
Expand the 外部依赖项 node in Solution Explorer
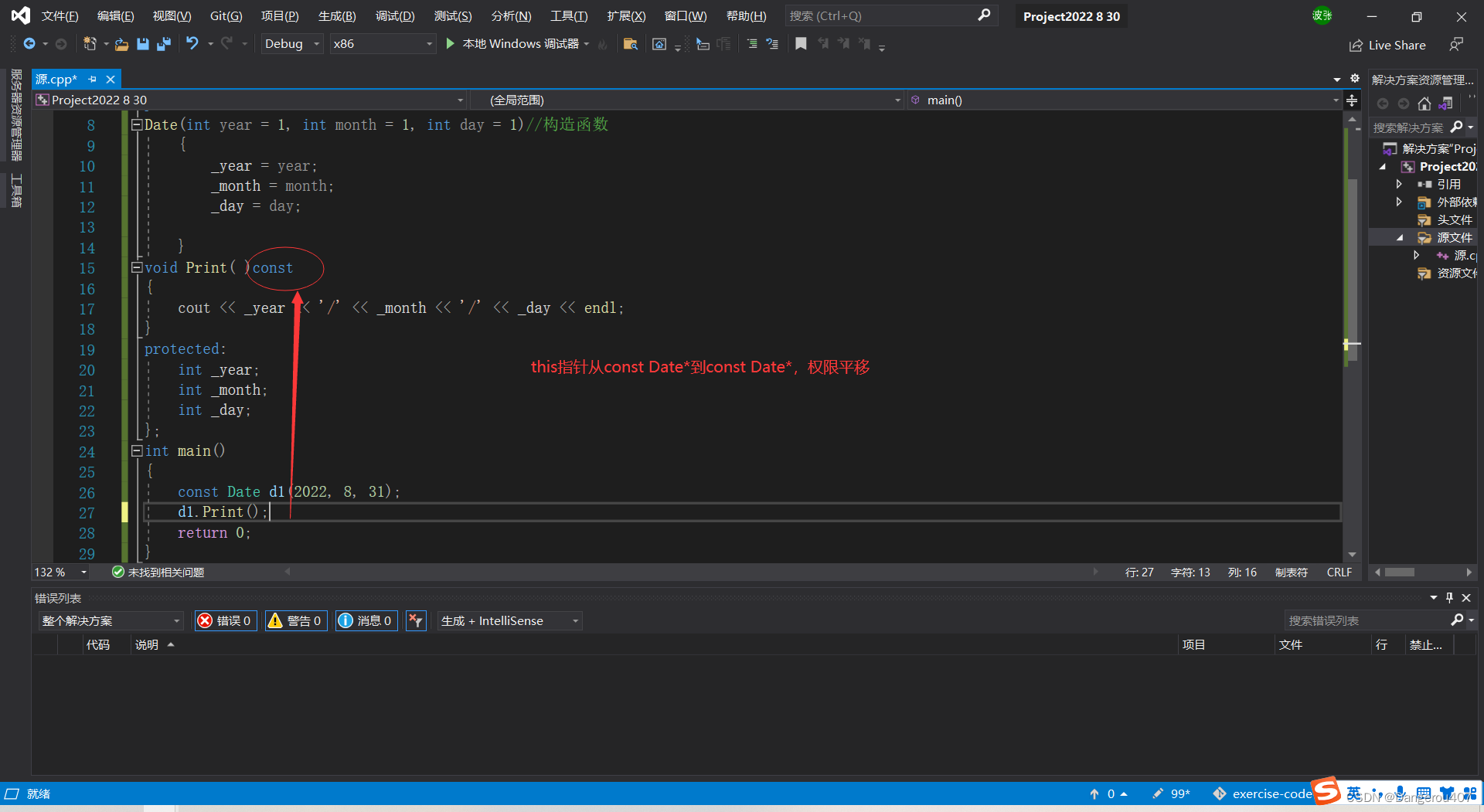[1398, 202]
